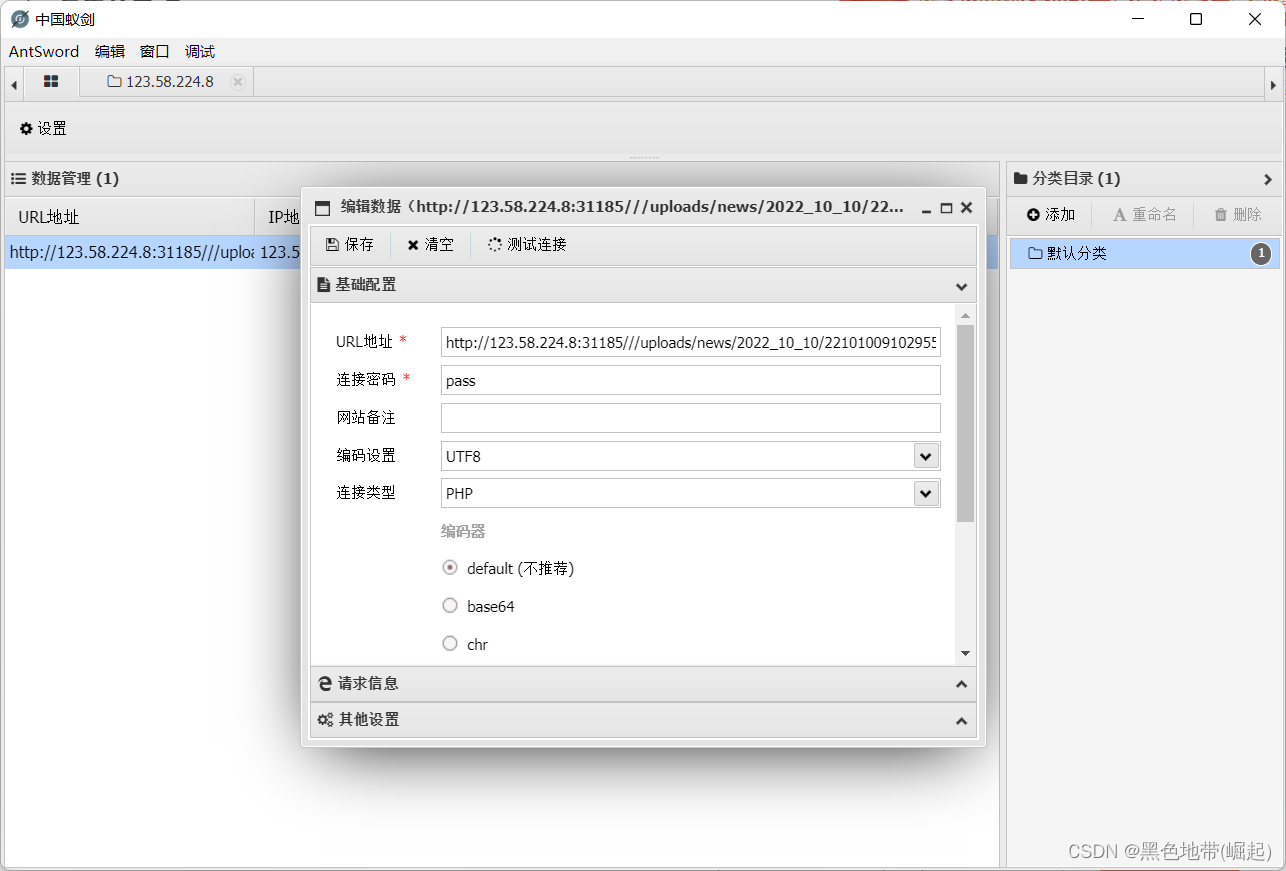Select the 默认分类 category
The width and height of the screenshot is (1286, 871).
[1144, 253]
